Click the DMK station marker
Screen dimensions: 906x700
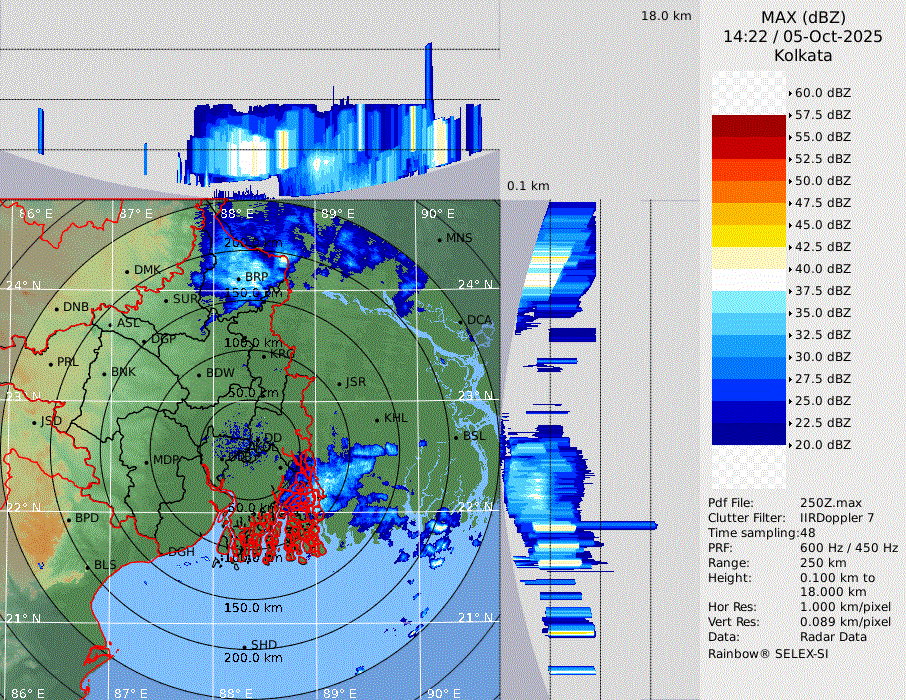click(x=127, y=271)
